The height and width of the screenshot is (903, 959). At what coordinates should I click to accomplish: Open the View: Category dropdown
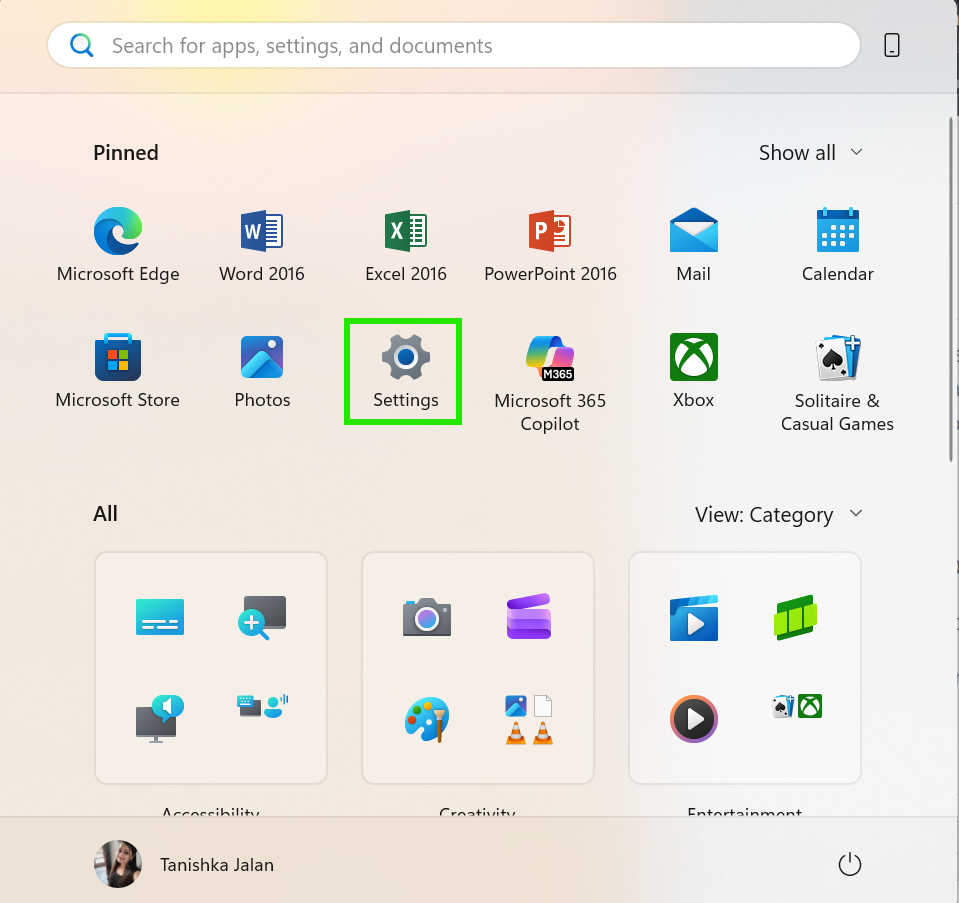point(779,515)
